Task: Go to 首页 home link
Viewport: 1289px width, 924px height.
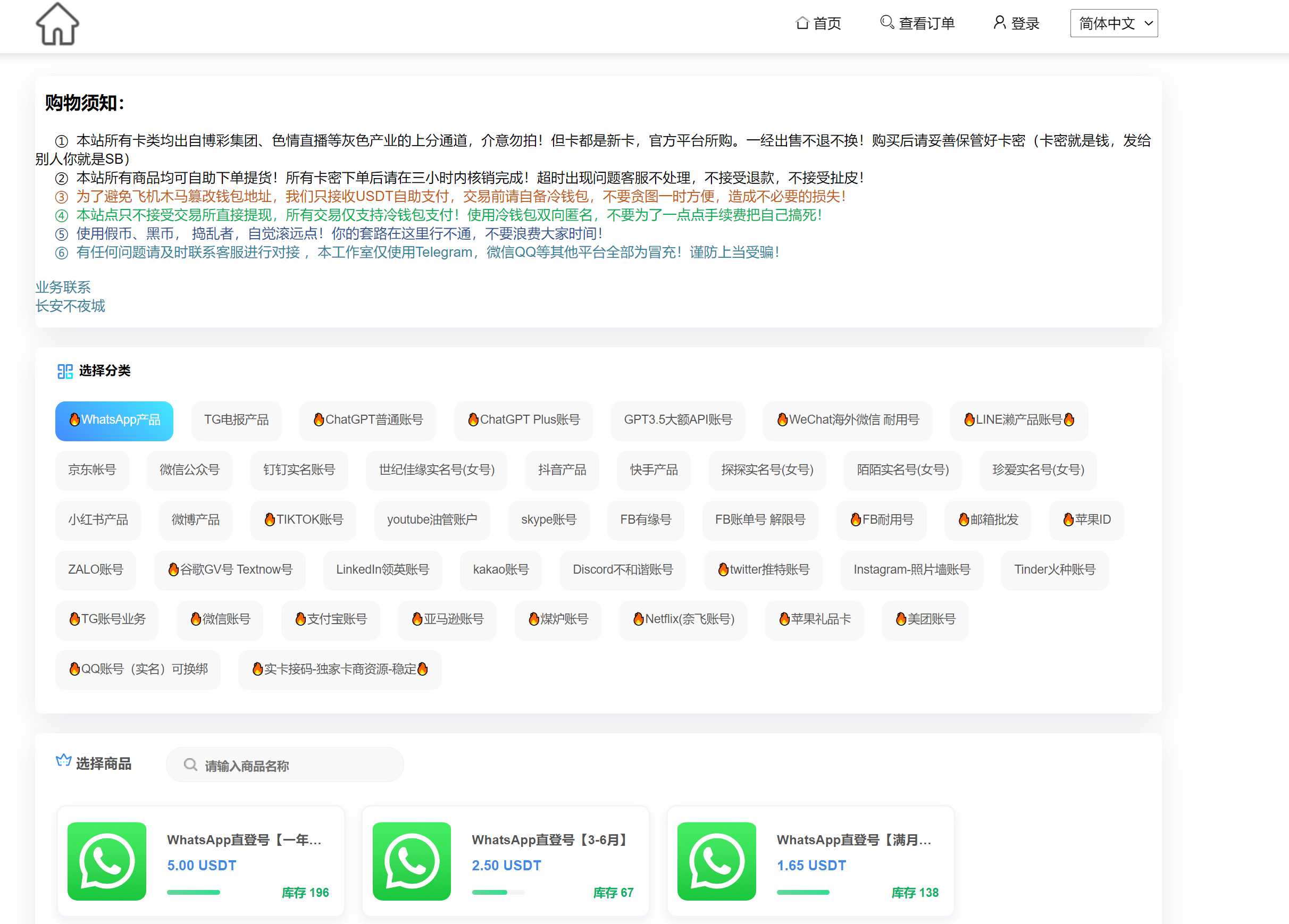Action: point(818,23)
